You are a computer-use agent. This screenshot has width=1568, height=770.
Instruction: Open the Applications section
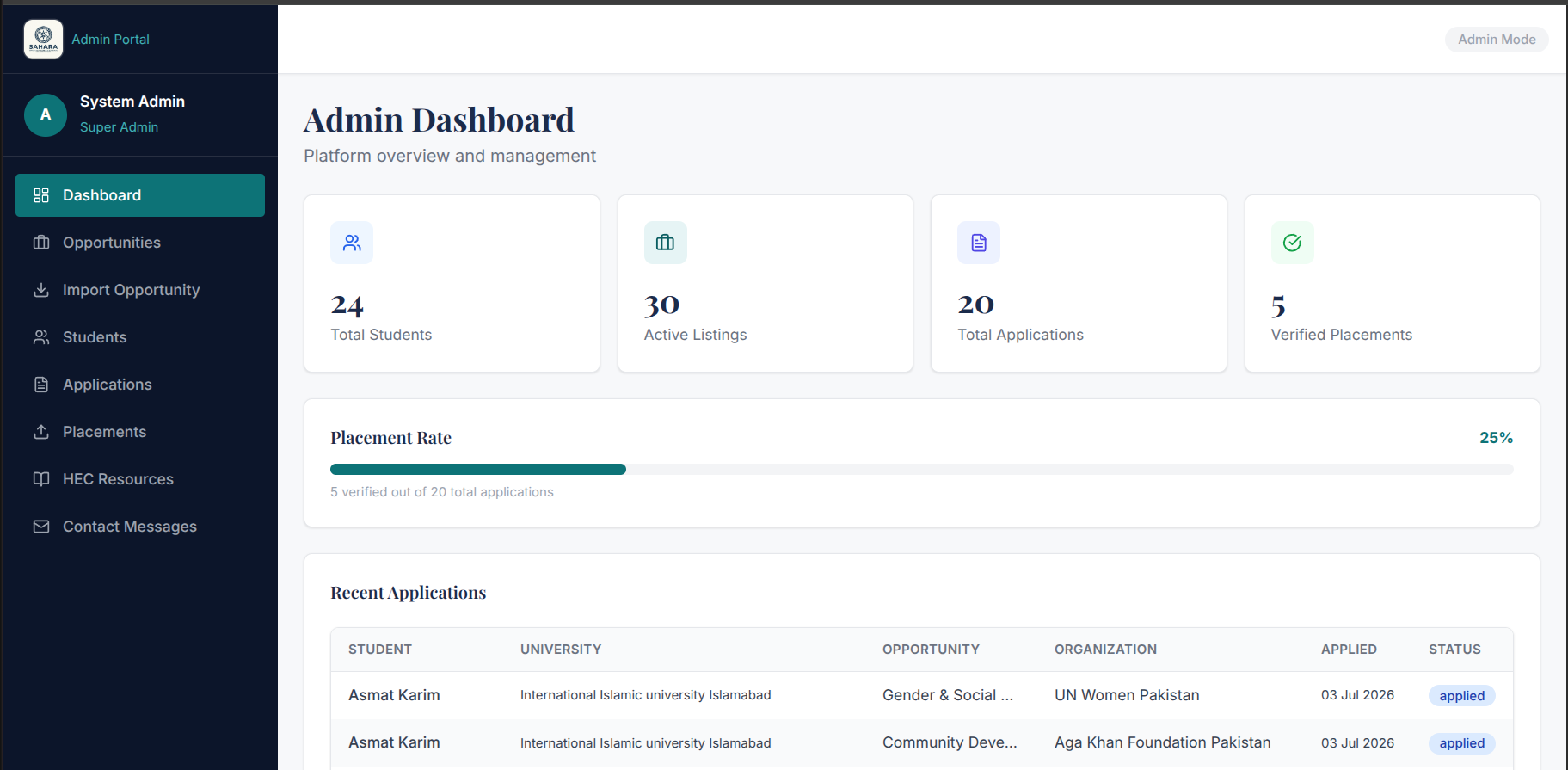pos(140,385)
